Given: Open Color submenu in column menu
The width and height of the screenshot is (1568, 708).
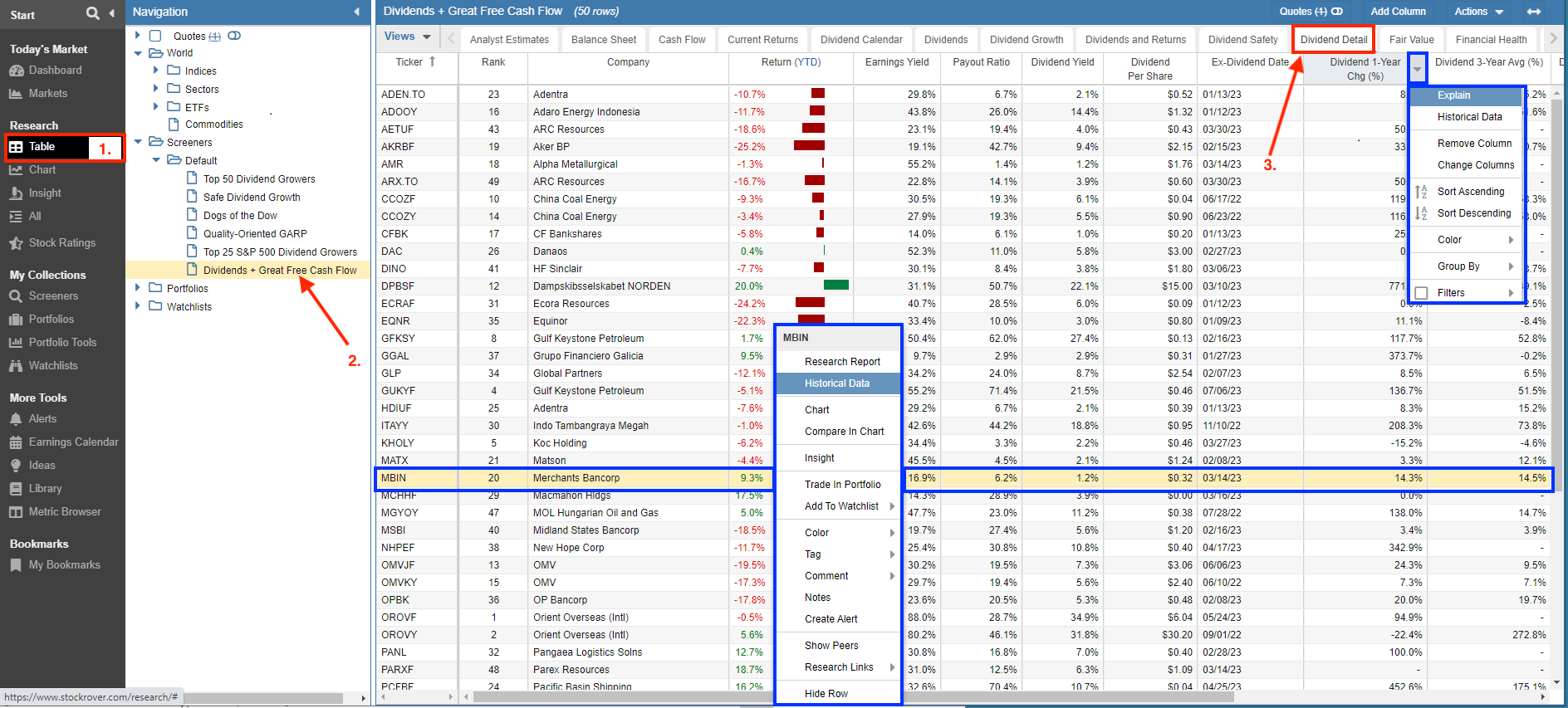Looking at the screenshot, I should [1467, 240].
